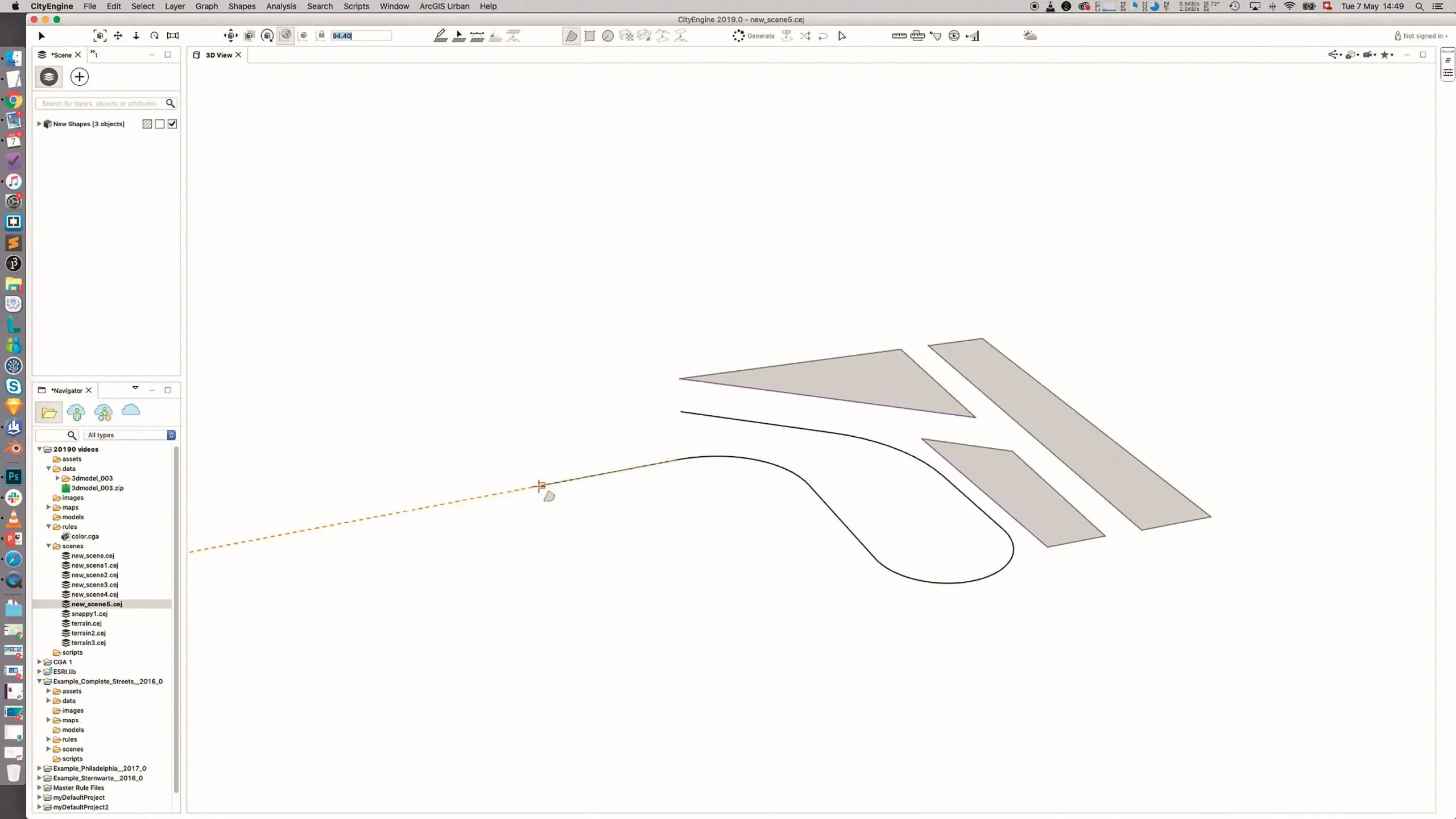The image size is (1456, 819).
Task: Expand the Example_Philadelphia__2017_0 project
Action: tap(39, 768)
